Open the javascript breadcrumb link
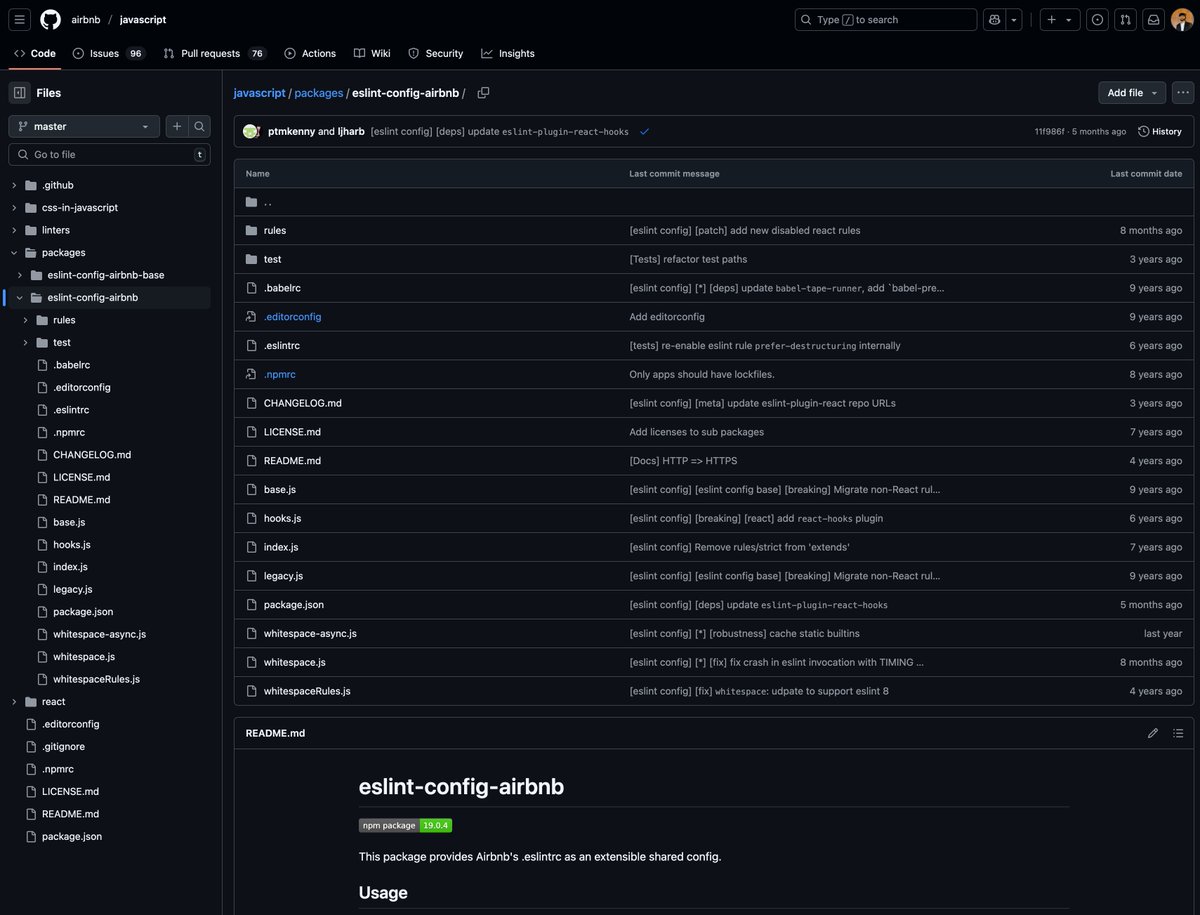1200x915 pixels. (x=259, y=93)
